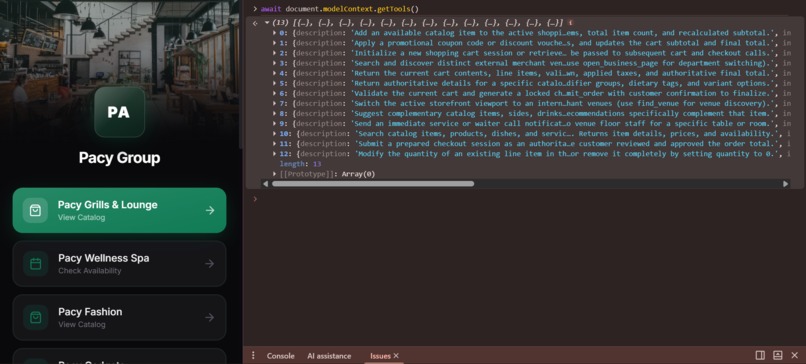Close the Issues tab with its X
Viewport: 806px width, 364px height.
click(396, 356)
